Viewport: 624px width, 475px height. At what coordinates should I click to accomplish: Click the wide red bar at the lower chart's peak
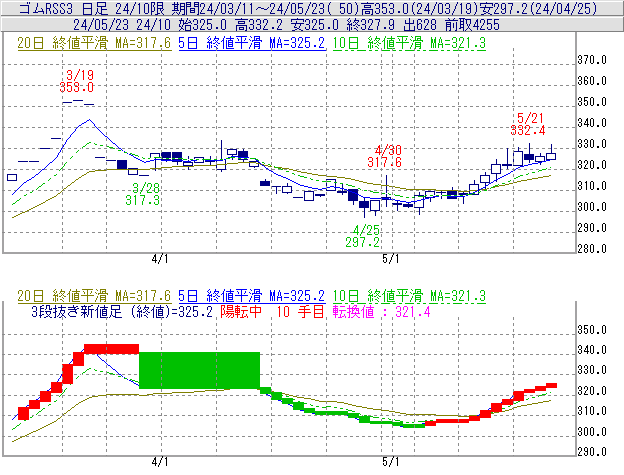(111, 349)
